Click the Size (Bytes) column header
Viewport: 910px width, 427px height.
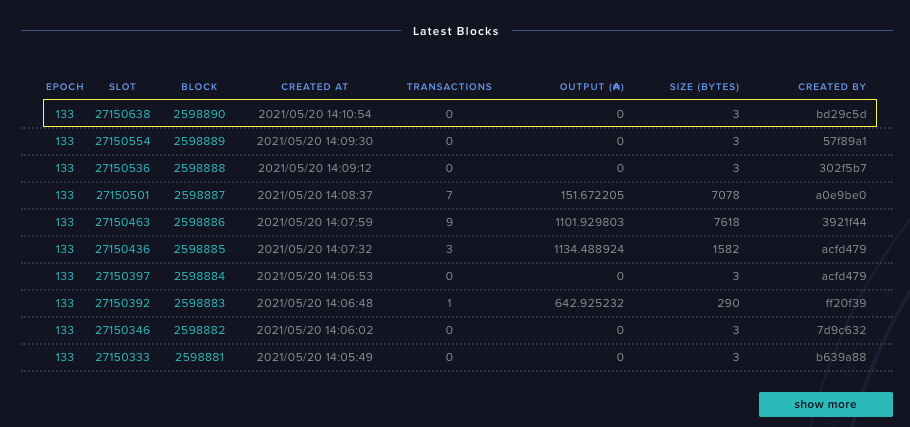pyautogui.click(x=704, y=87)
